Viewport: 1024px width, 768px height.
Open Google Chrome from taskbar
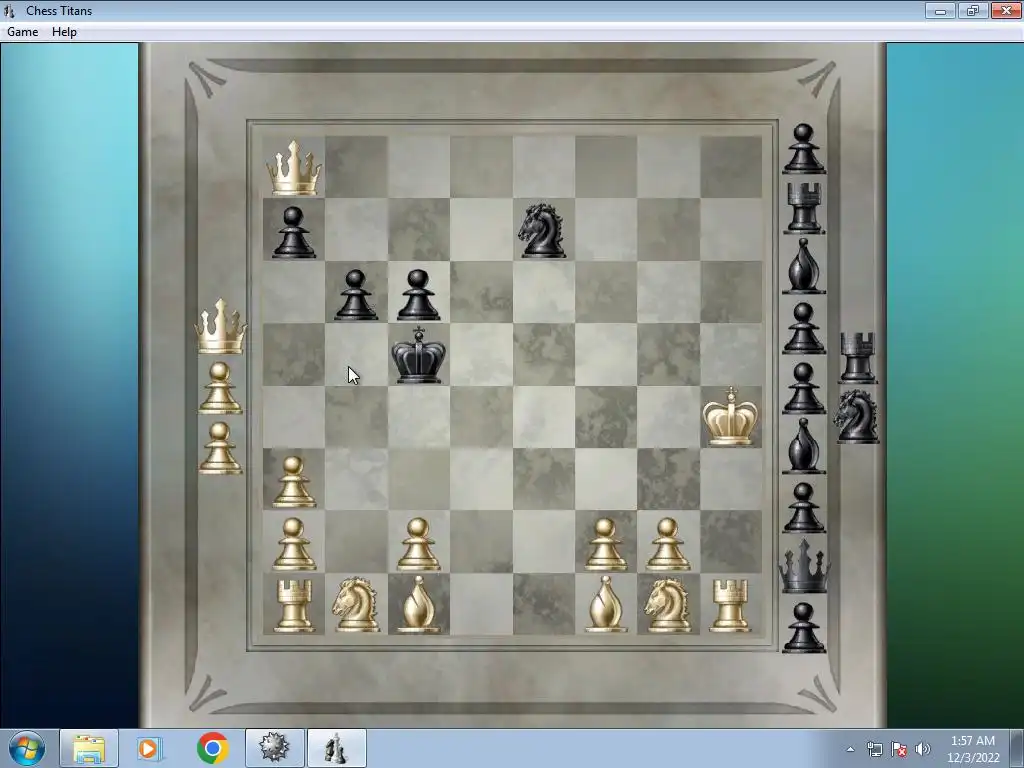coord(212,748)
